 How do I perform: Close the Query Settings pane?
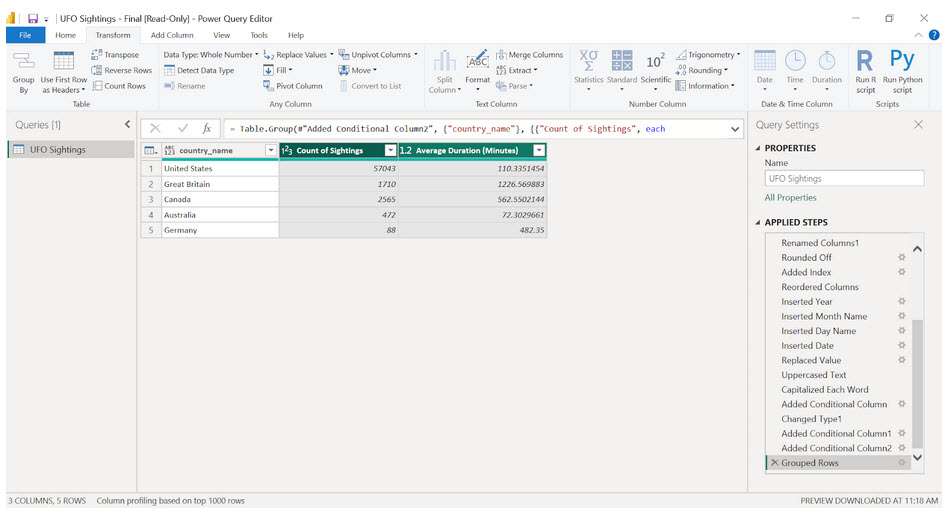918,125
